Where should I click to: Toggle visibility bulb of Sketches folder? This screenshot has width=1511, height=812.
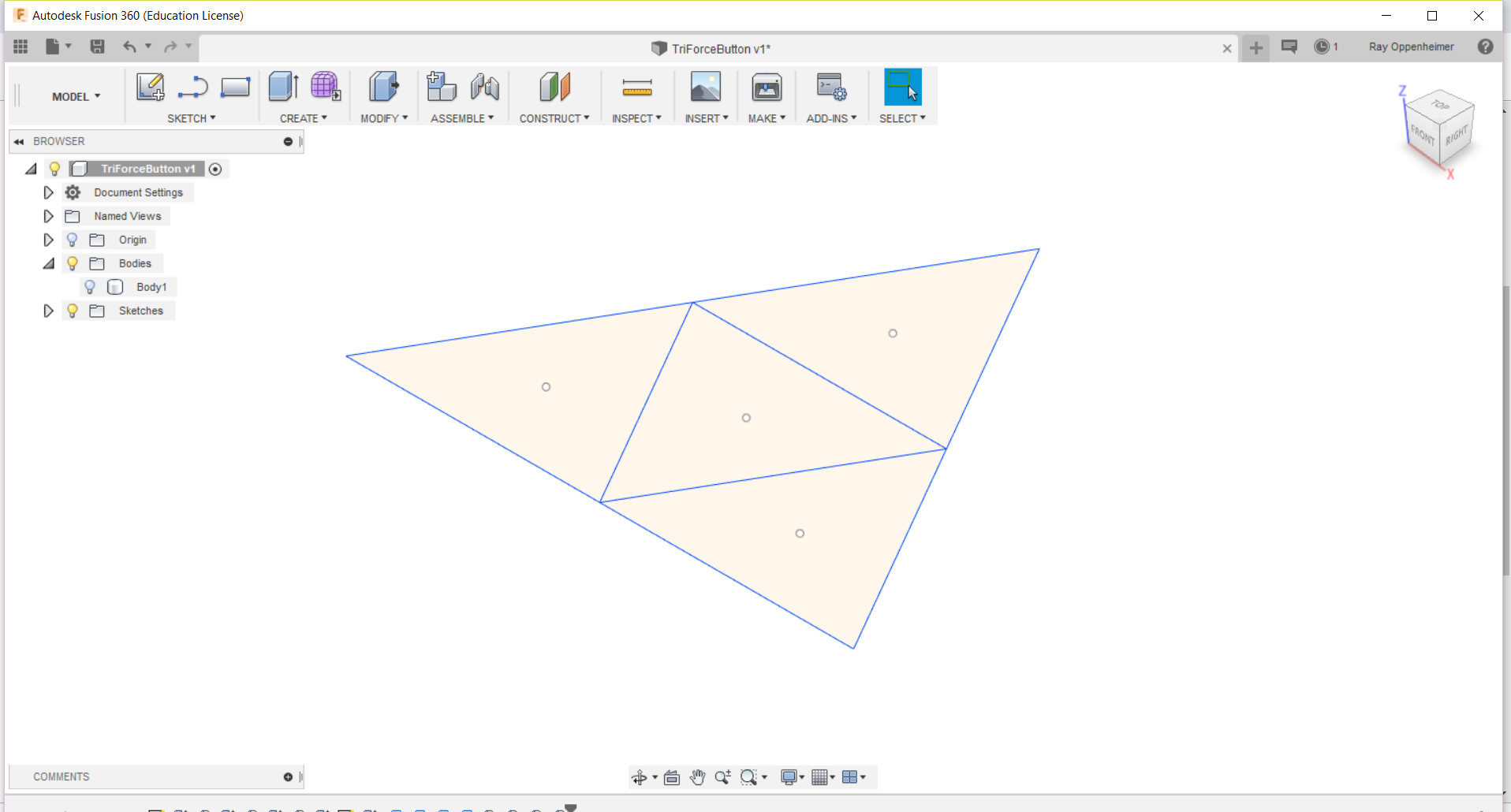pyautogui.click(x=72, y=311)
